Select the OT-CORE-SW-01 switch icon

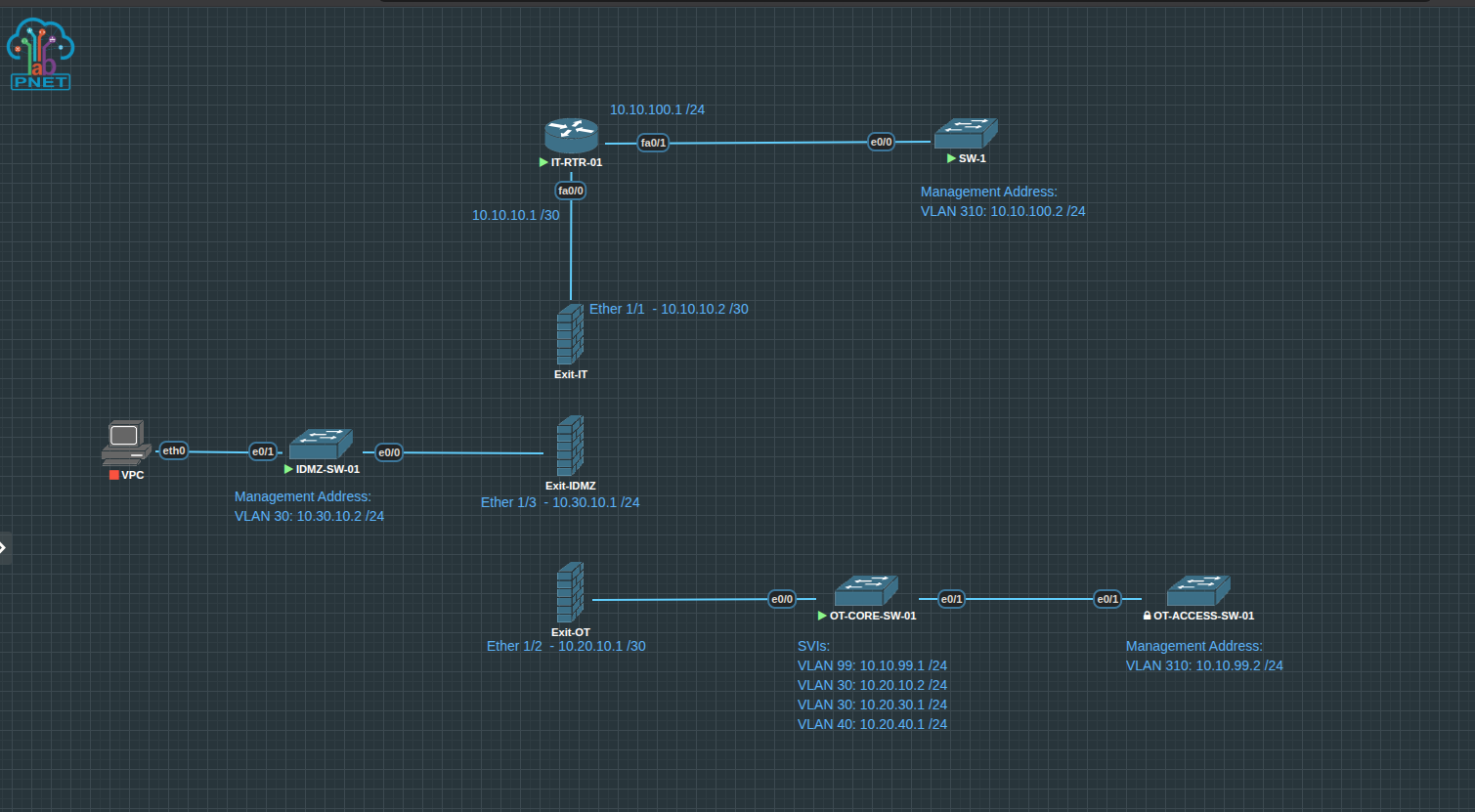pos(866,591)
